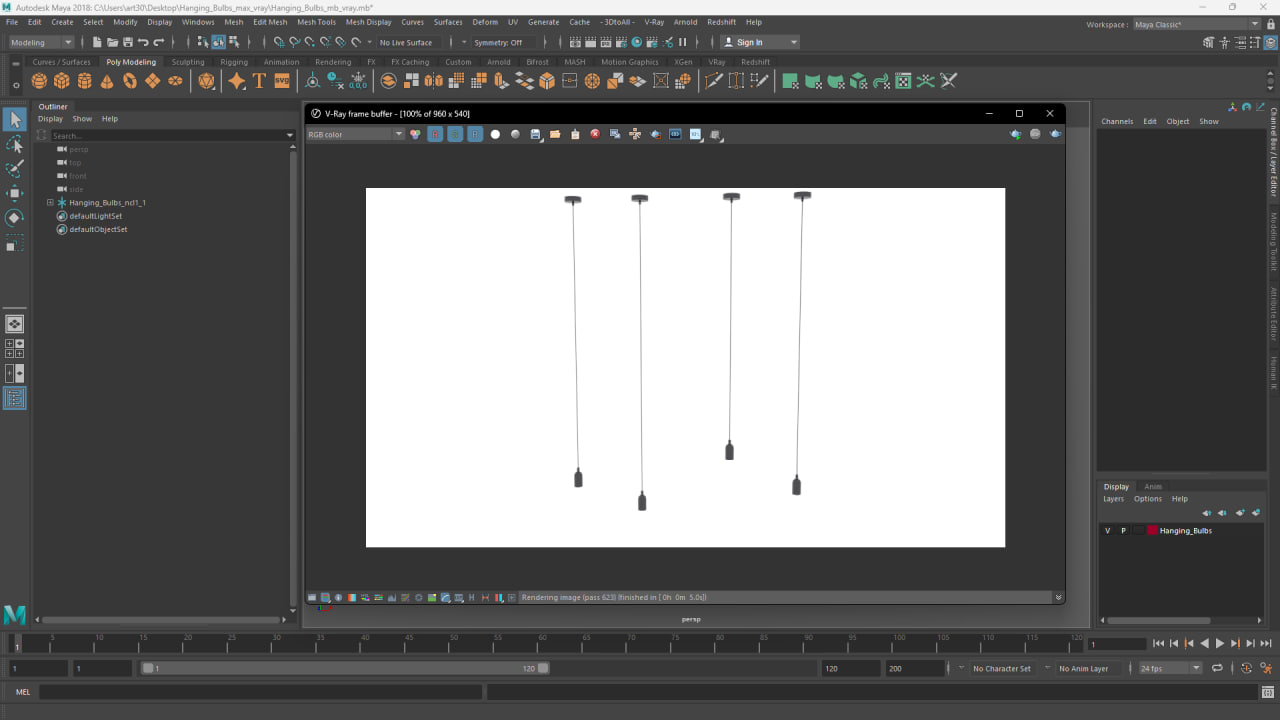Click the Save scene icon in status line

[128, 42]
